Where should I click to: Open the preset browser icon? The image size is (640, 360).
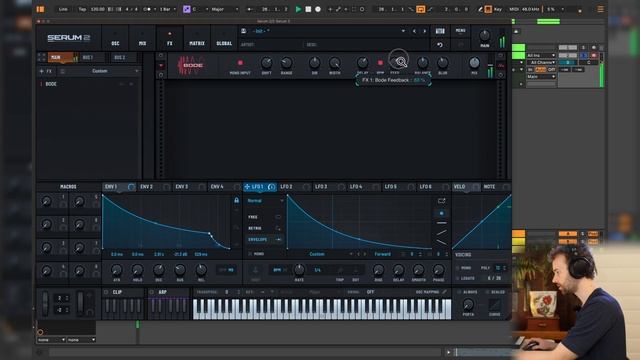[440, 31]
